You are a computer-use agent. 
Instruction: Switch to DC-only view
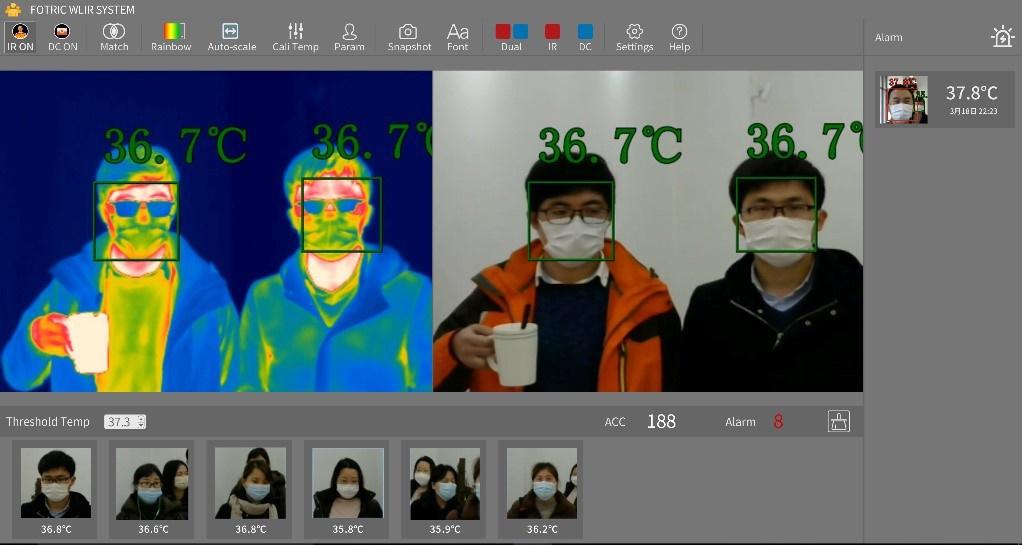[585, 37]
